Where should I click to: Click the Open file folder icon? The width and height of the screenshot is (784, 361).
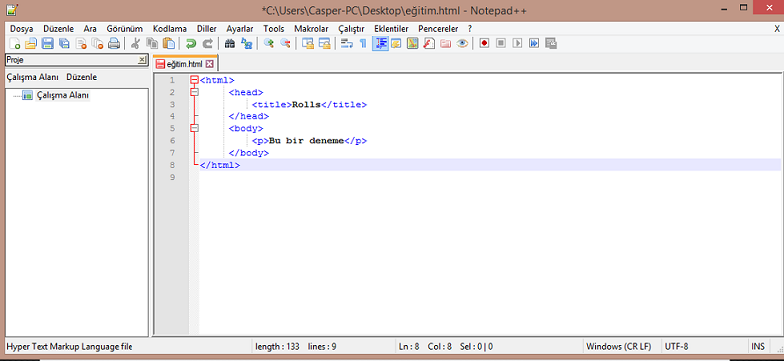click(x=31, y=44)
